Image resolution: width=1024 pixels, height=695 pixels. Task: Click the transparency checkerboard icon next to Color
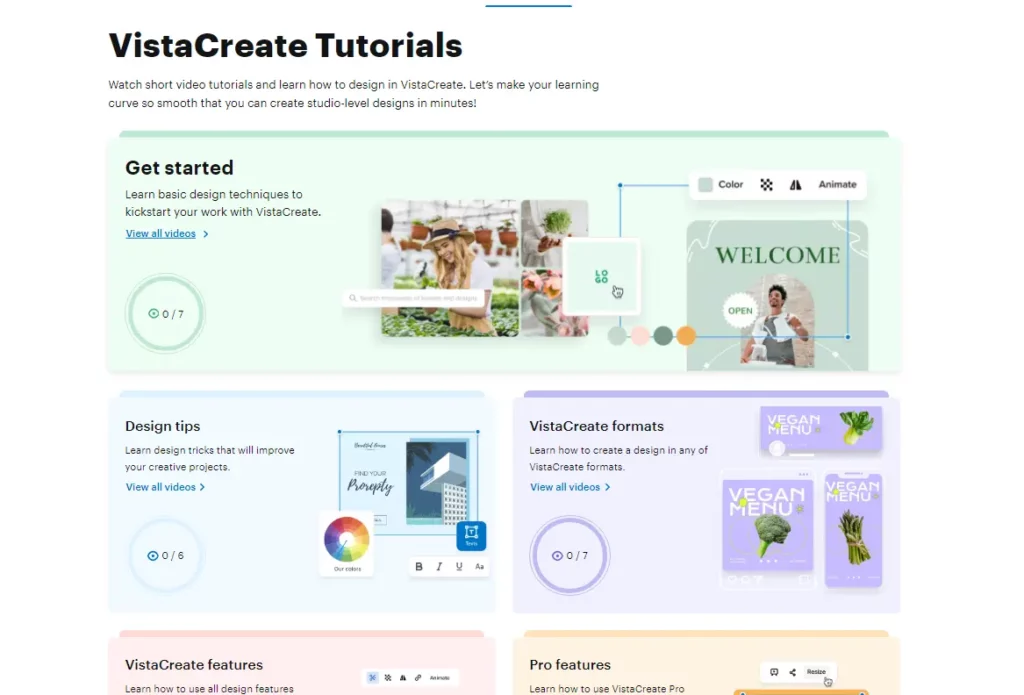click(767, 185)
